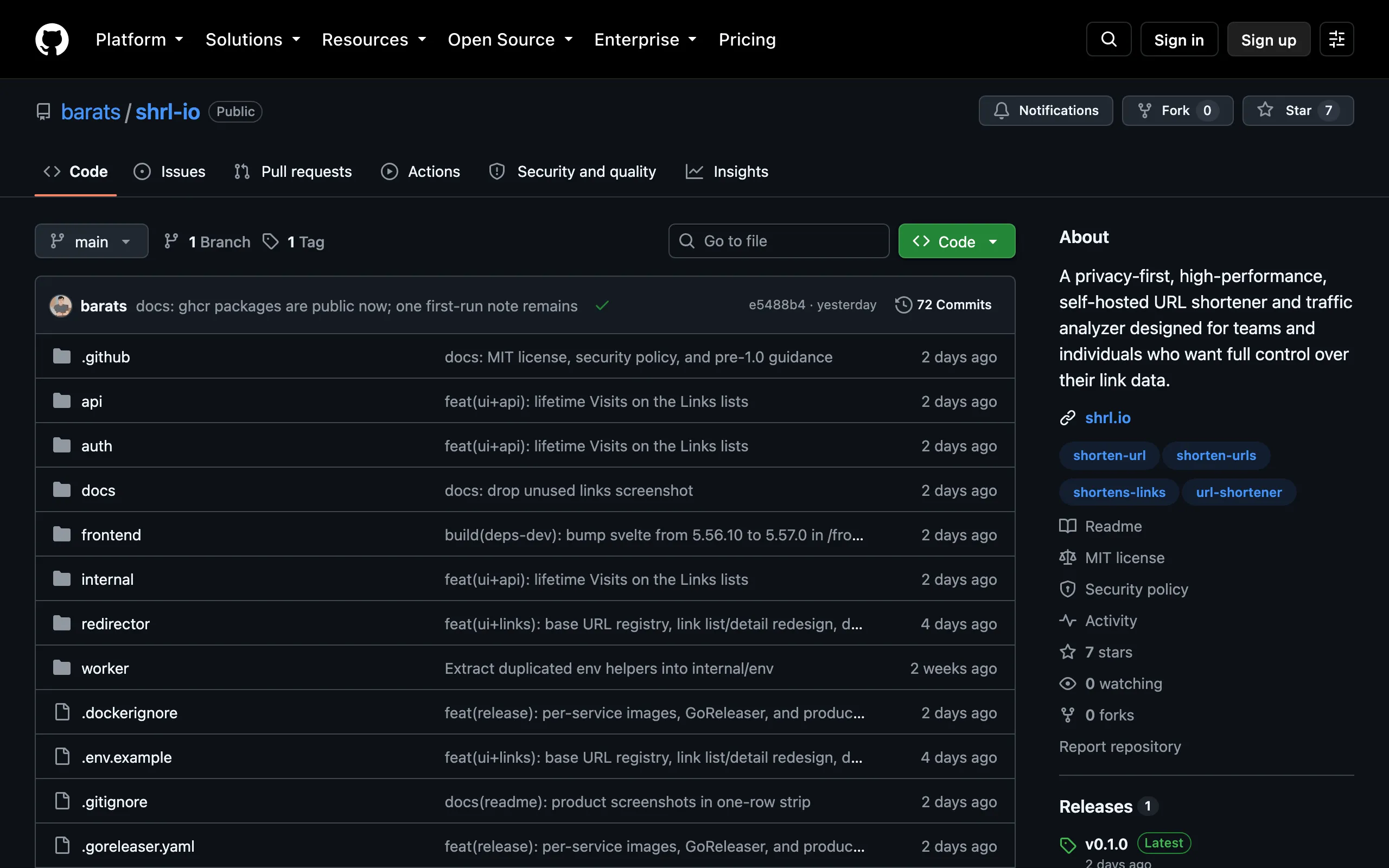Open the url-shortener topic tag

tap(1239, 492)
